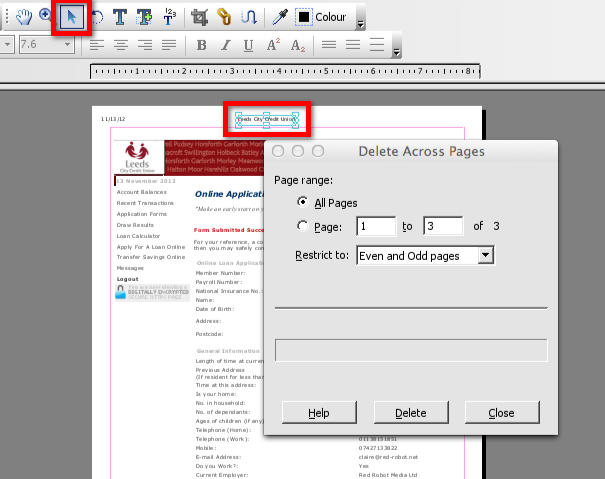Click the black Colour swatch

[303, 17]
